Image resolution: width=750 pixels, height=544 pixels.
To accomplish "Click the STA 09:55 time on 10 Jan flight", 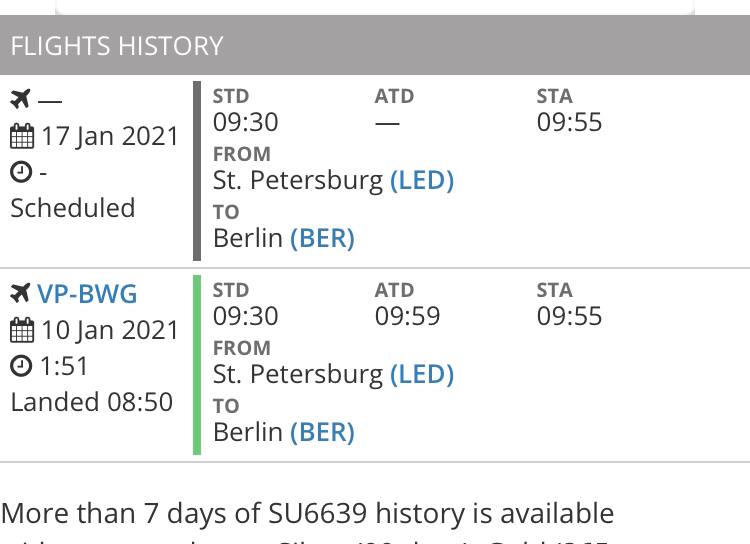I will coord(569,316).
